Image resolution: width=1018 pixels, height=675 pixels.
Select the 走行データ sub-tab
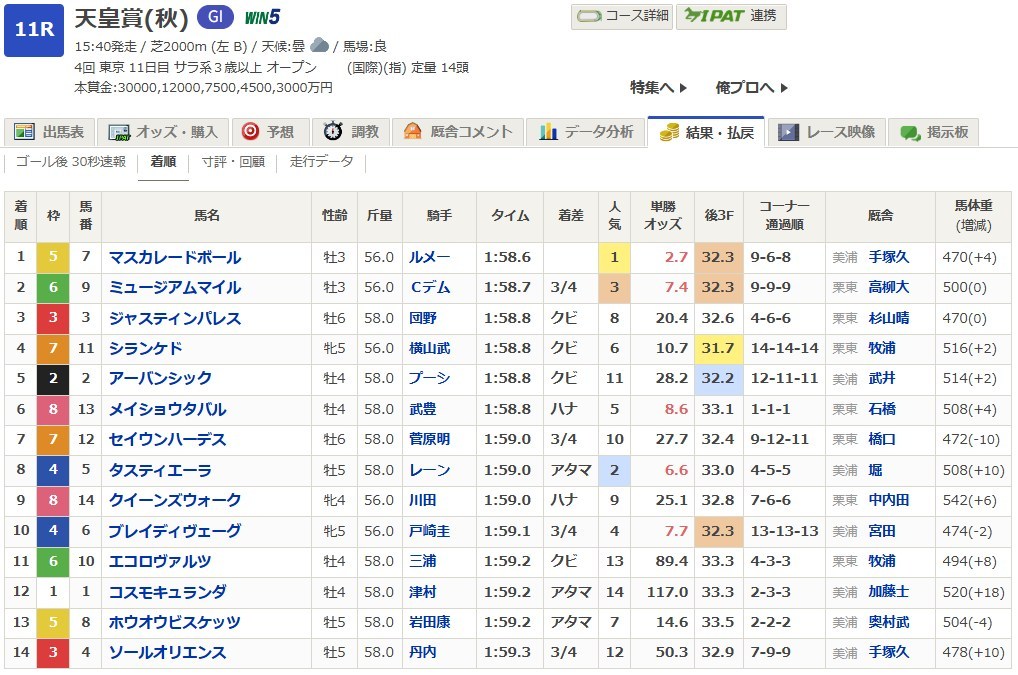[321, 162]
